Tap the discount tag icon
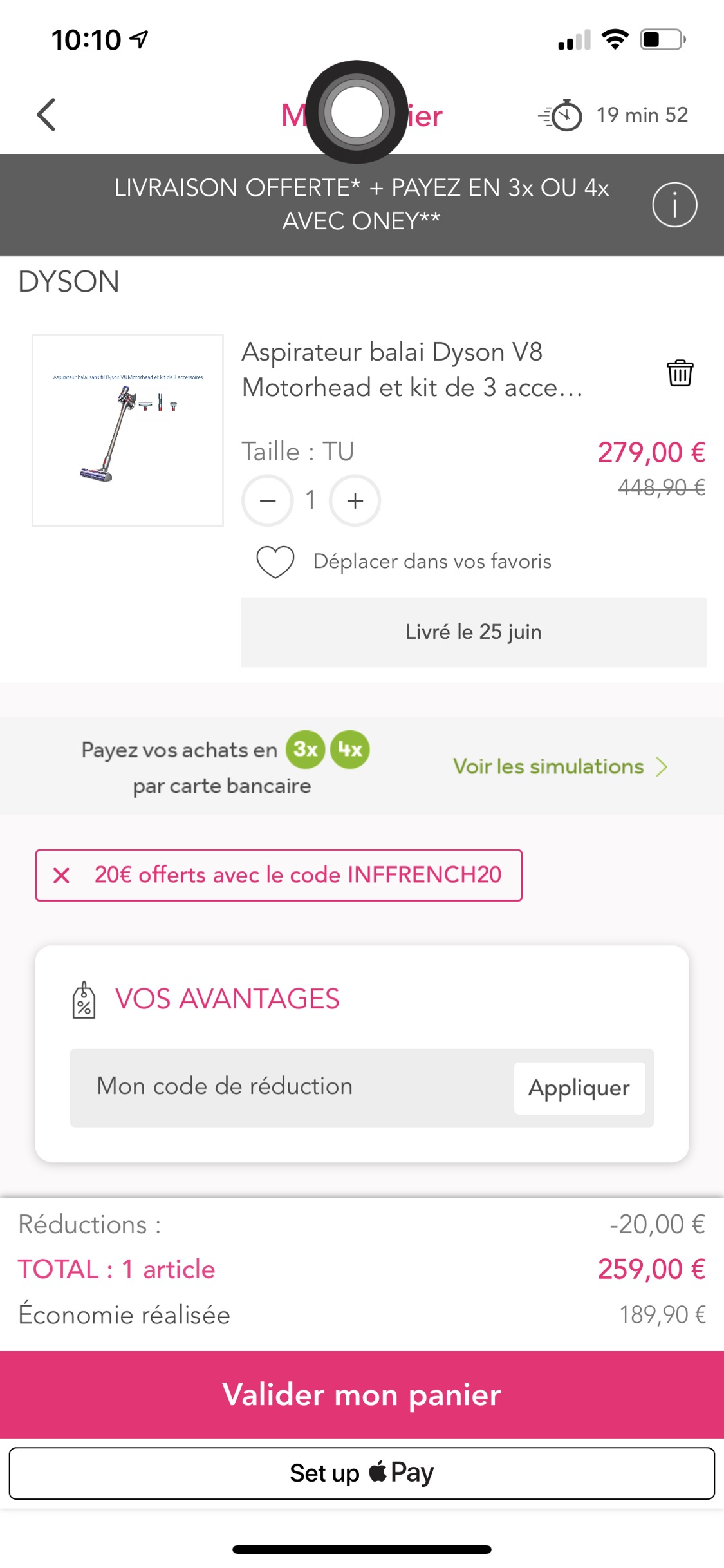 tap(84, 1000)
